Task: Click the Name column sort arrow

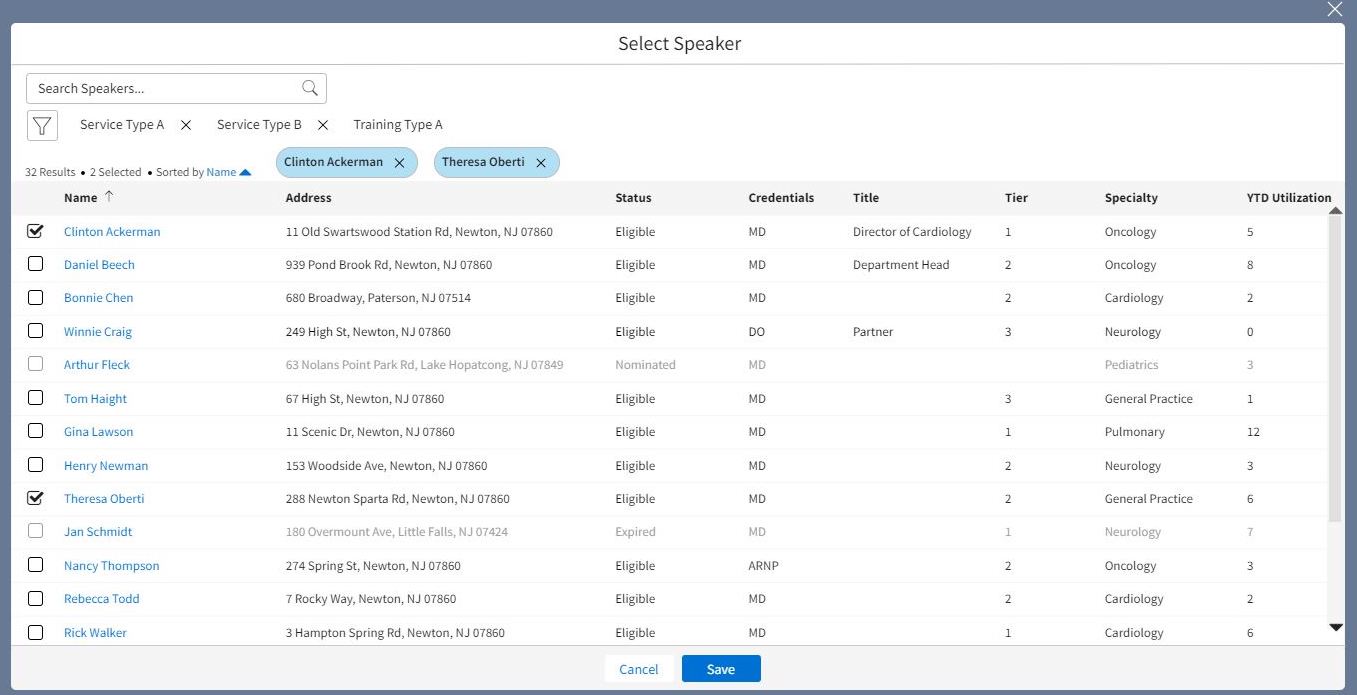Action: pyautogui.click(x=109, y=197)
